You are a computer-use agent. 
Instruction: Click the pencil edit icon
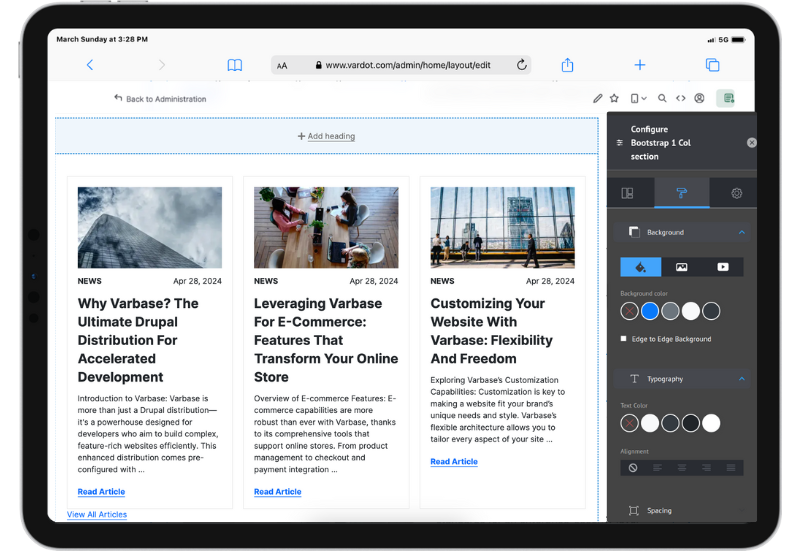pyautogui.click(x=597, y=98)
